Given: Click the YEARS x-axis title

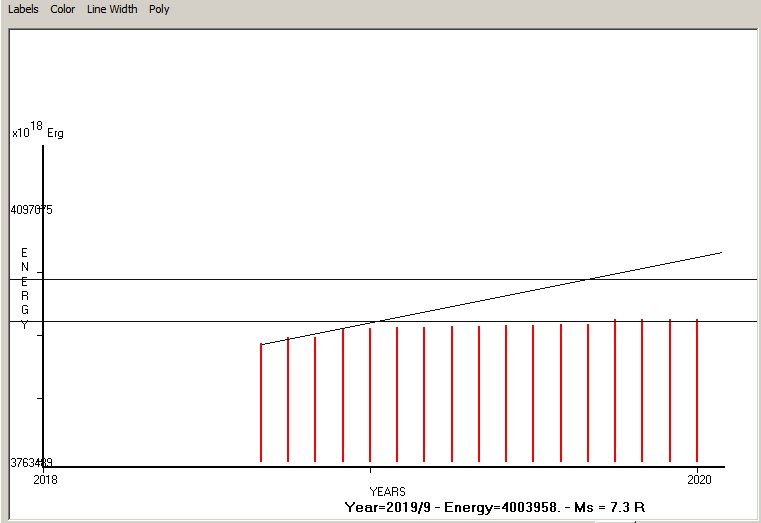Looking at the screenshot, I should click(387, 491).
